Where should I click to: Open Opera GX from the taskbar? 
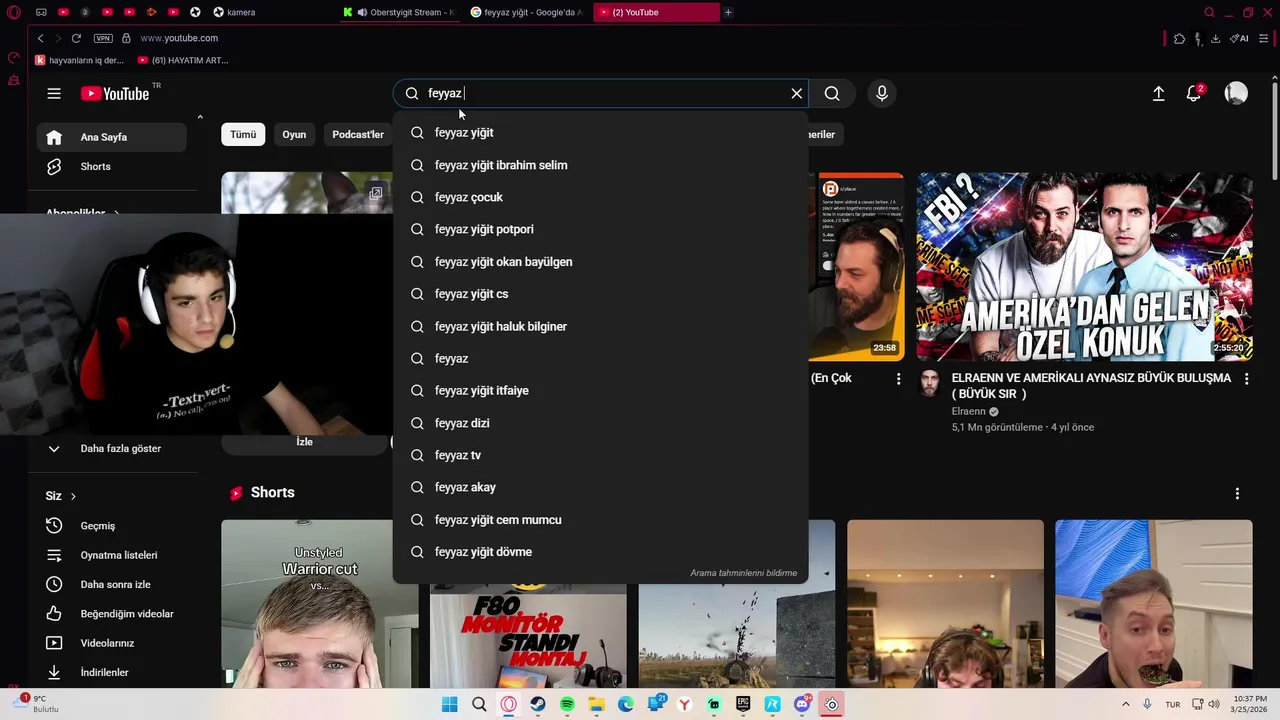pos(509,704)
